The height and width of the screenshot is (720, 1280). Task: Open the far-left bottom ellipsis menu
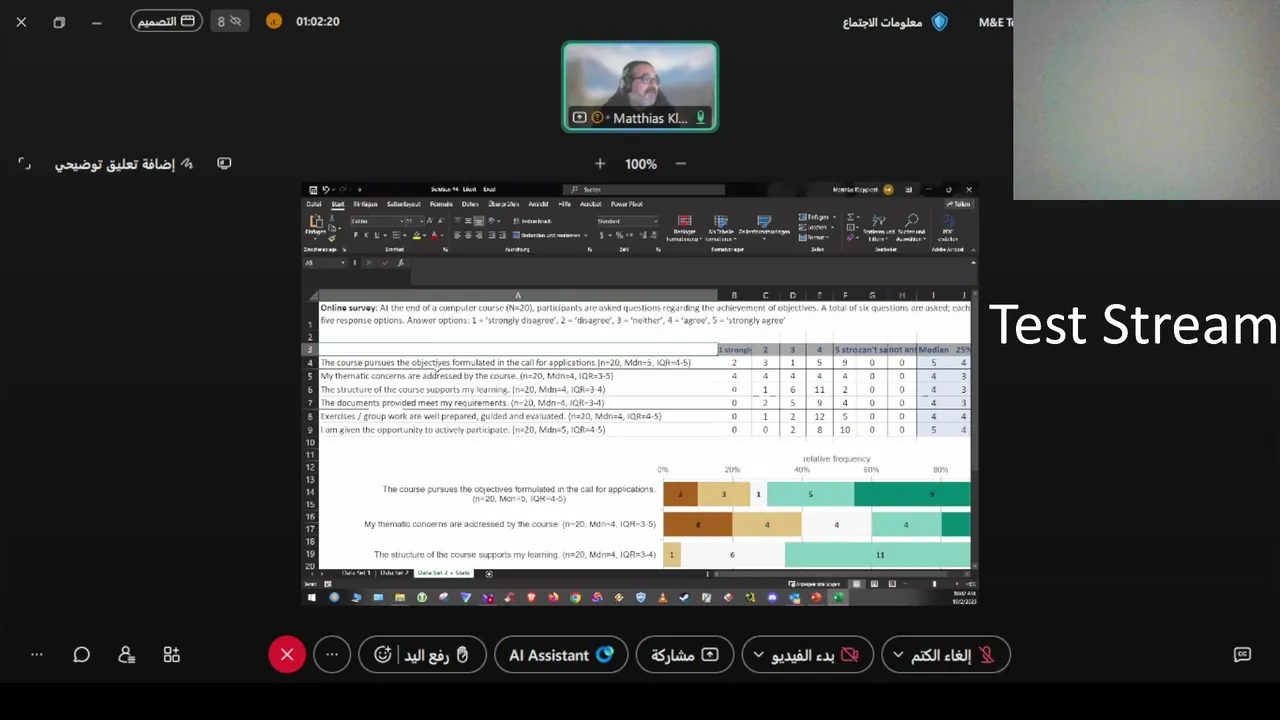pyautogui.click(x=37, y=654)
